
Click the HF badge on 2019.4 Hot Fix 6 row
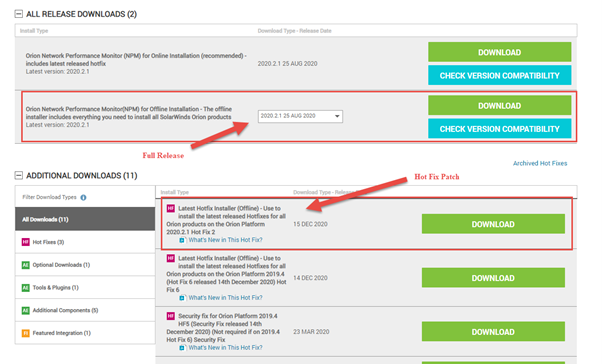pyautogui.click(x=171, y=258)
